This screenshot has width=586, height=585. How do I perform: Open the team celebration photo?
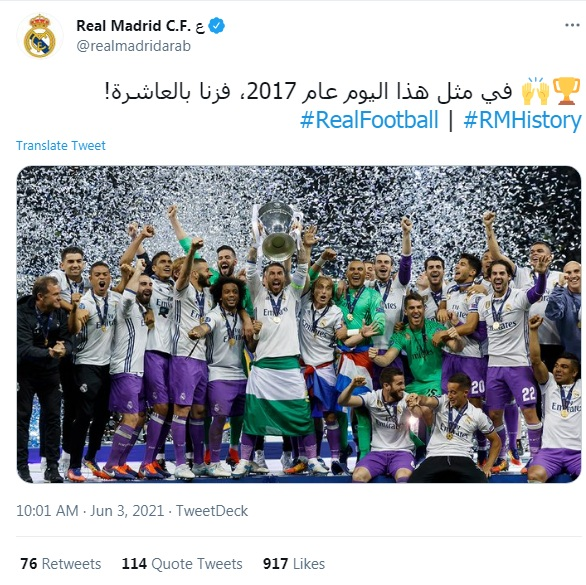click(299, 324)
